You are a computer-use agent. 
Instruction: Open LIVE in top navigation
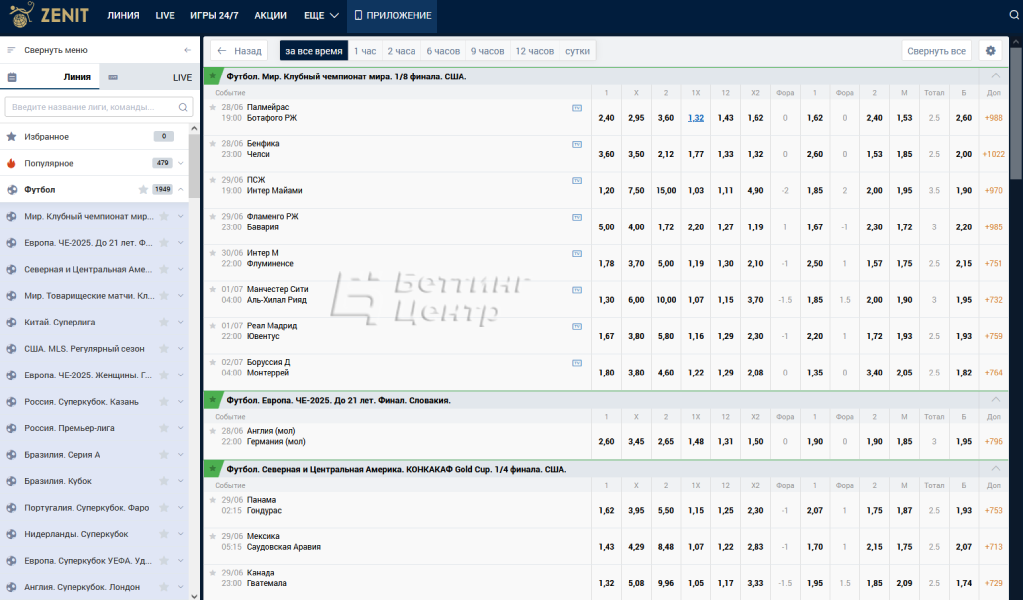tap(165, 15)
